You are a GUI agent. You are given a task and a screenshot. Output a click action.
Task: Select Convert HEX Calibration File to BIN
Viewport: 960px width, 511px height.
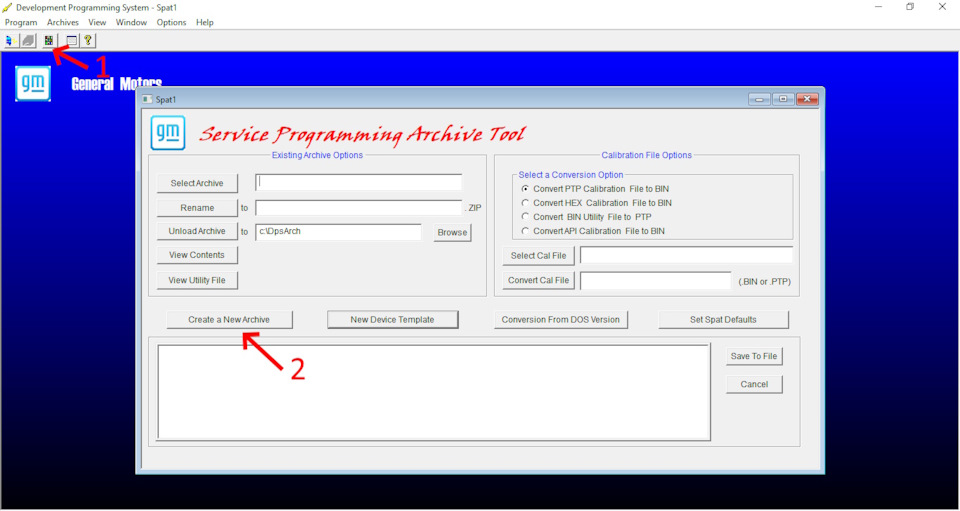596,203
